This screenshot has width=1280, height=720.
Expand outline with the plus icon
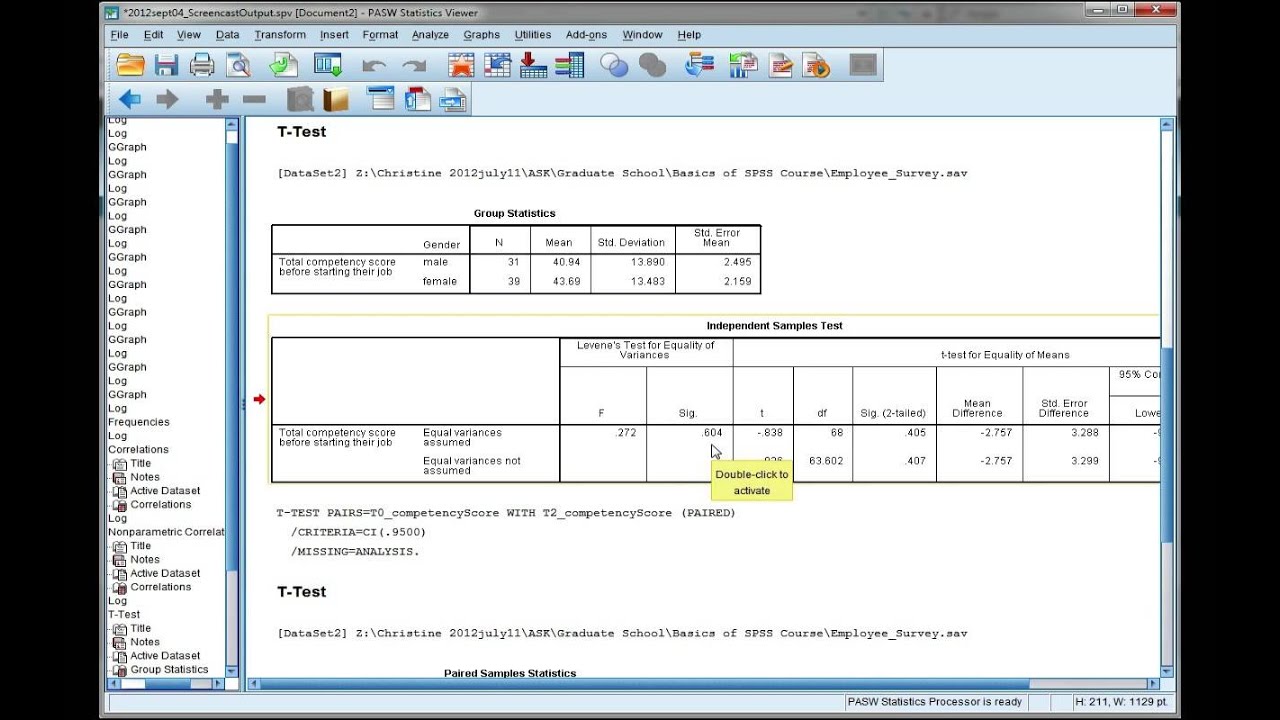pyautogui.click(x=217, y=99)
